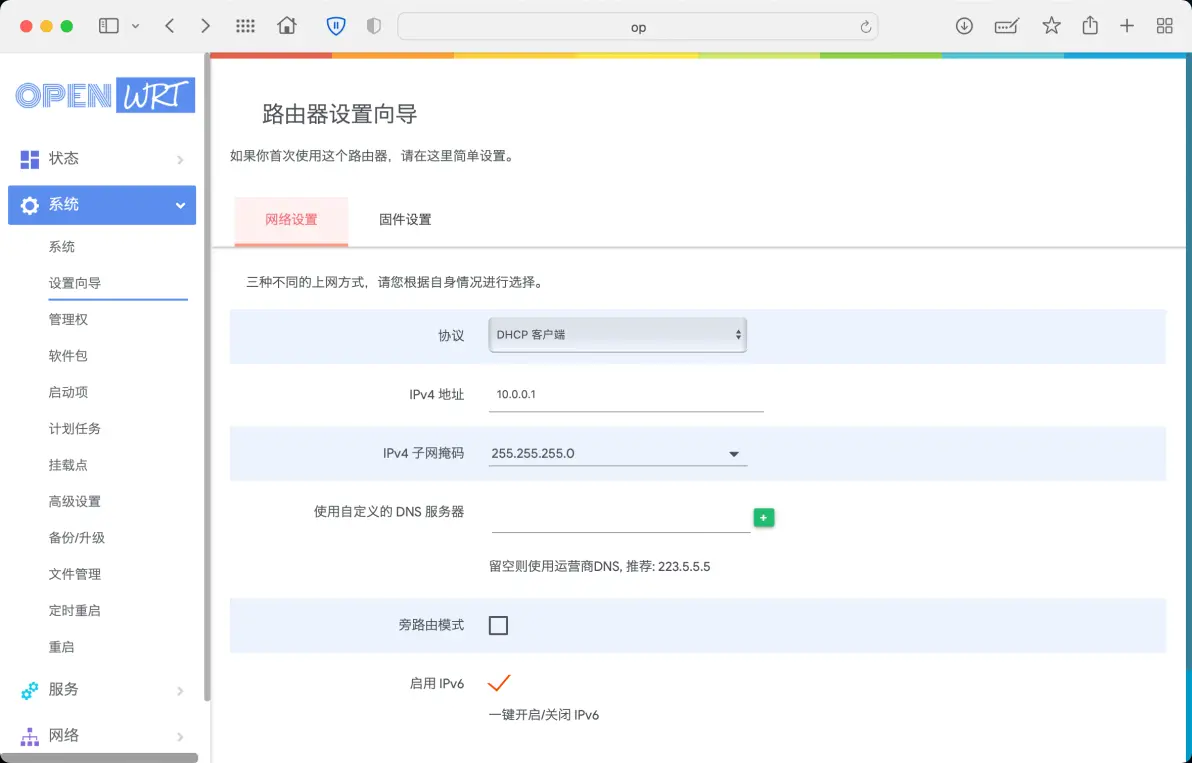Click the address bar showing 'op'

click(x=638, y=27)
